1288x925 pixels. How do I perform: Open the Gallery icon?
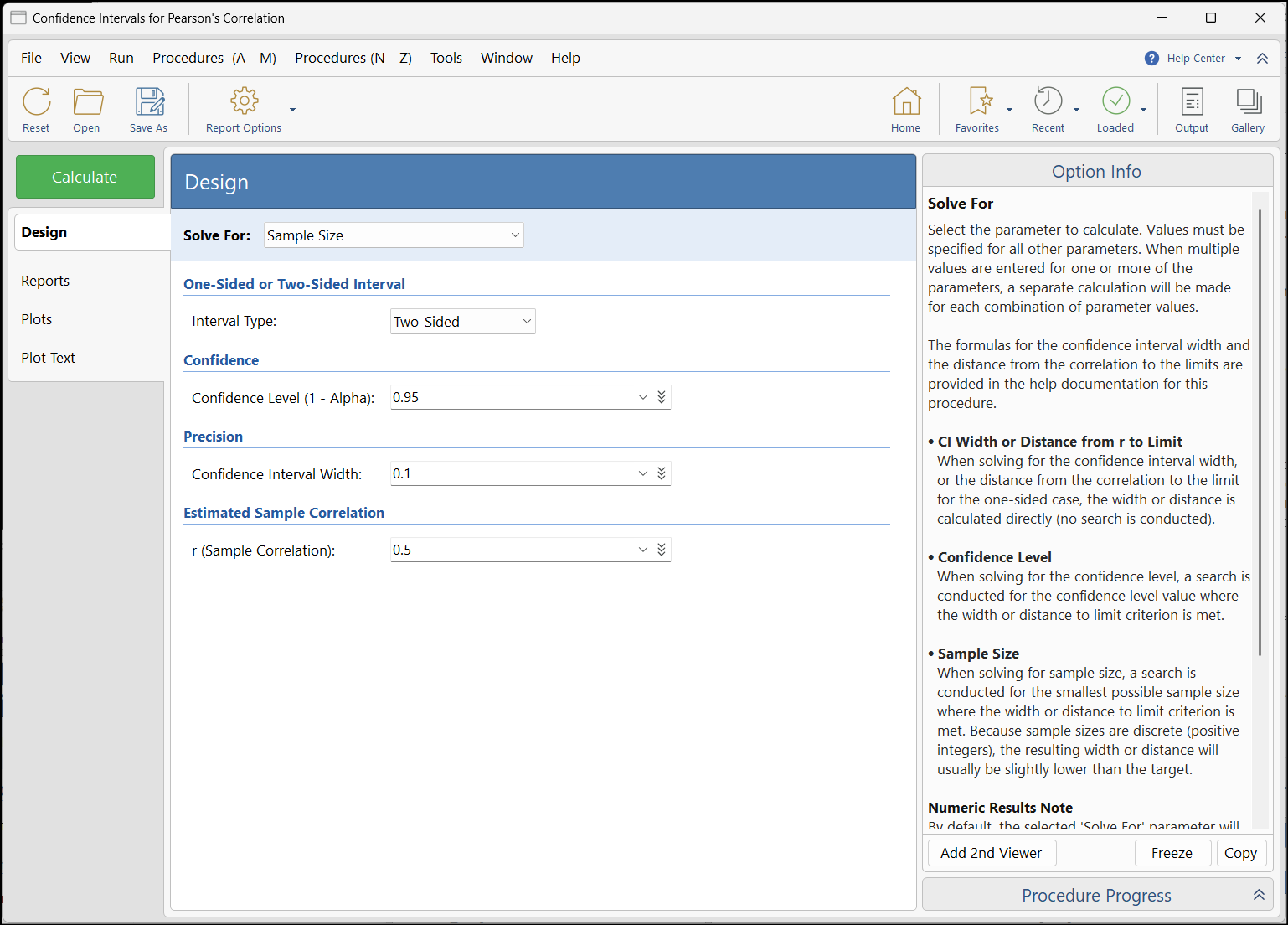1248,102
